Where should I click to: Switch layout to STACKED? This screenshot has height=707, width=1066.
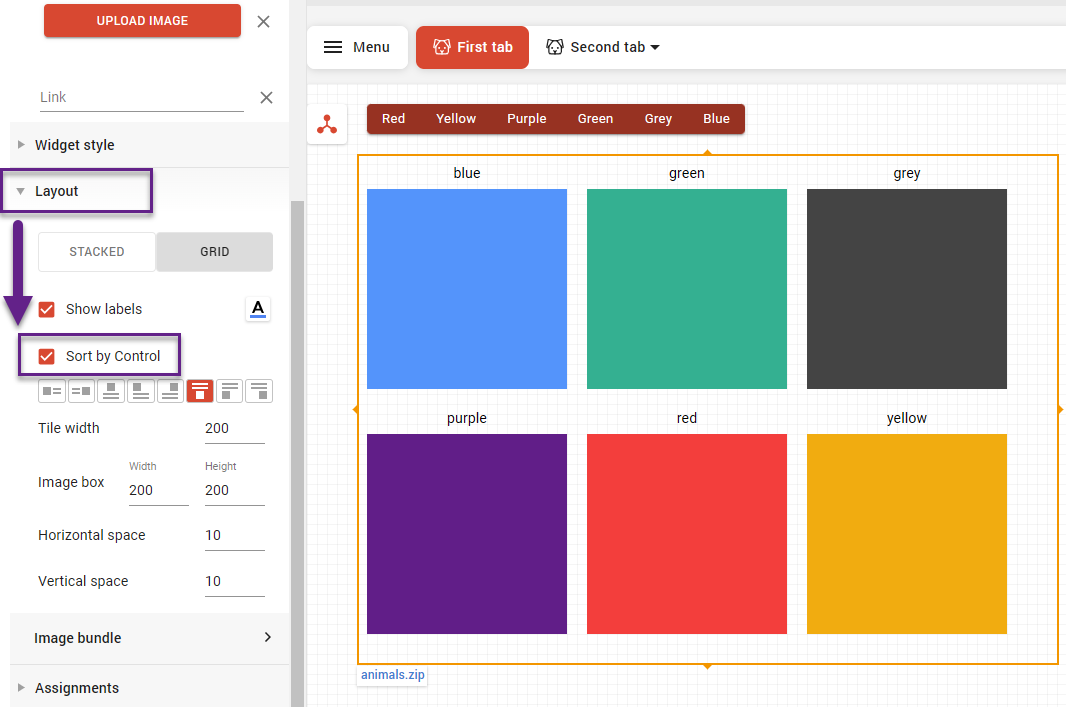tap(97, 252)
